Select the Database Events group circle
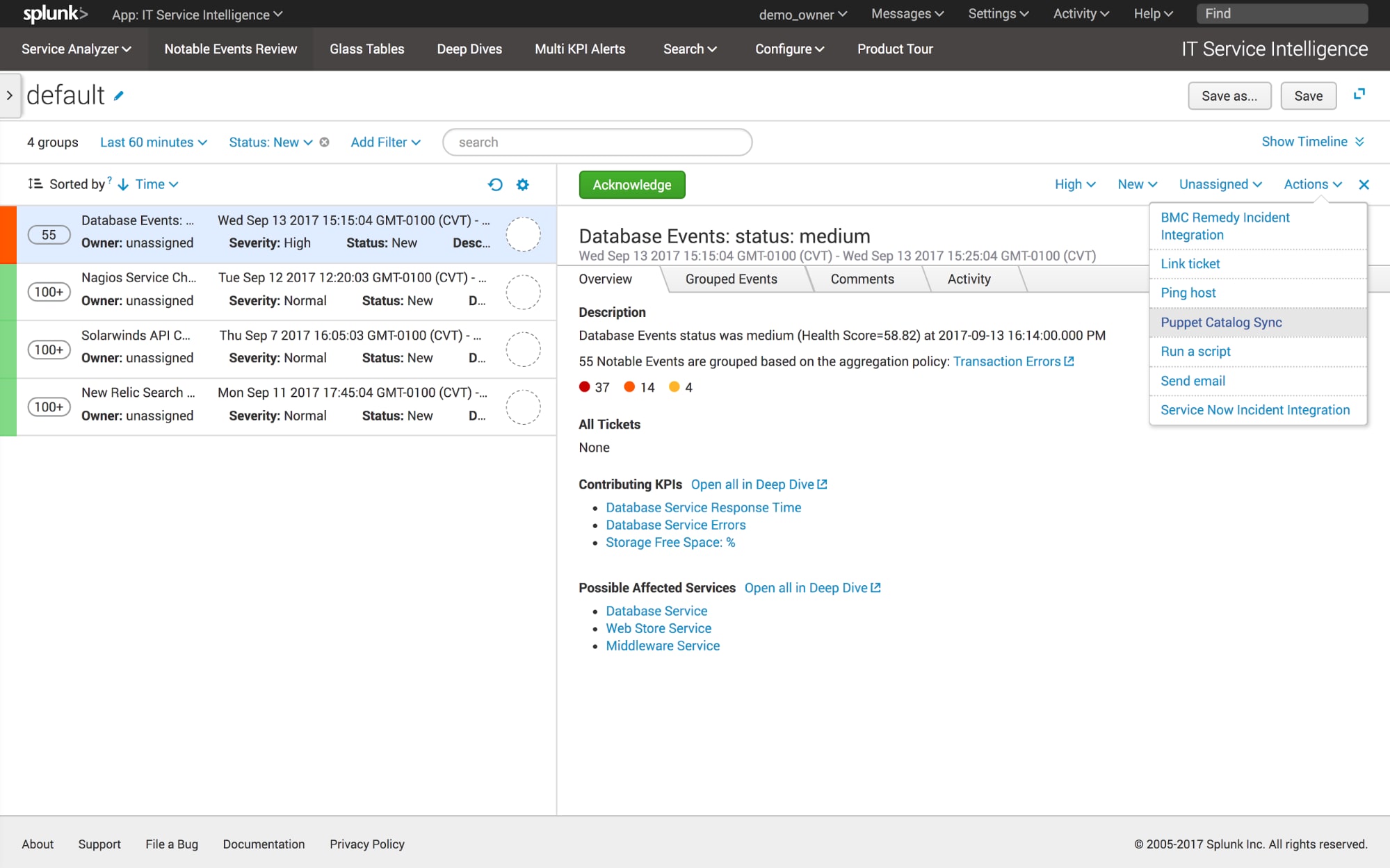 click(523, 234)
